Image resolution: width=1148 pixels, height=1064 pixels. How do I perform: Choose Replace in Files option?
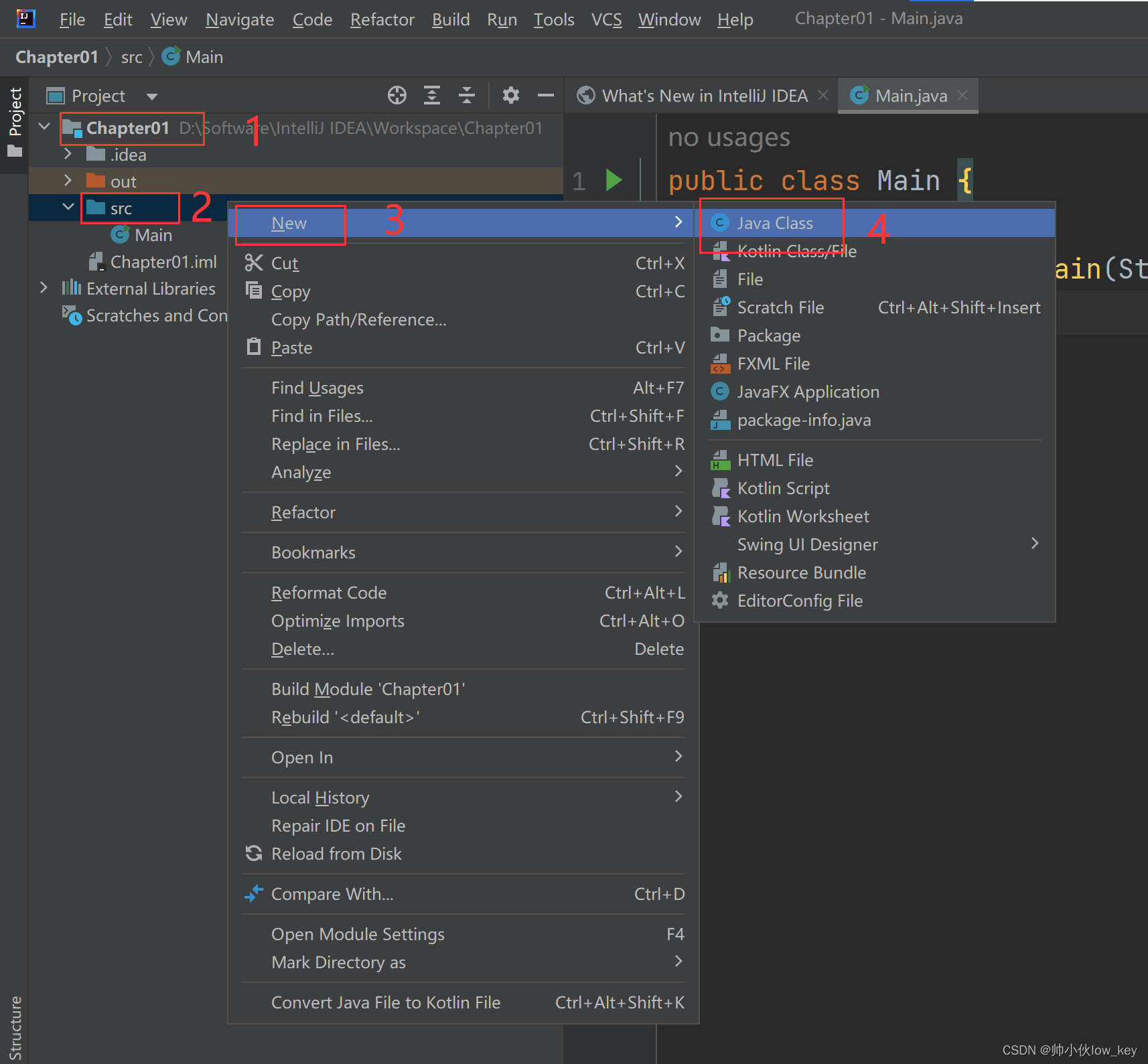click(x=463, y=444)
